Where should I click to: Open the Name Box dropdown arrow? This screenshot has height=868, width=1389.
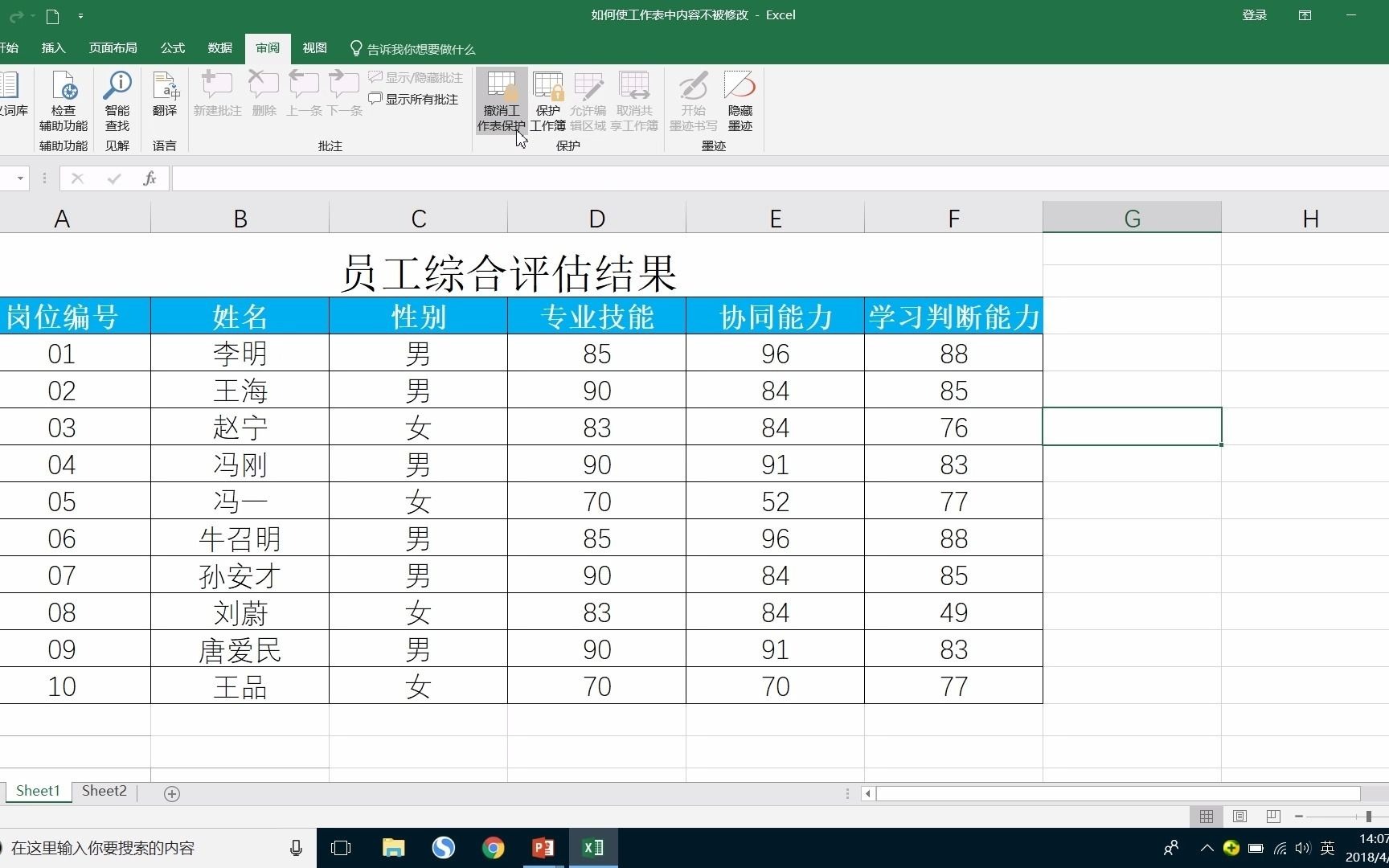[x=19, y=178]
